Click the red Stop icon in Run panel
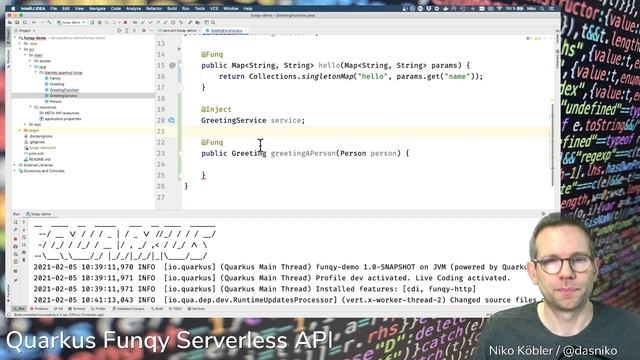 (16, 238)
